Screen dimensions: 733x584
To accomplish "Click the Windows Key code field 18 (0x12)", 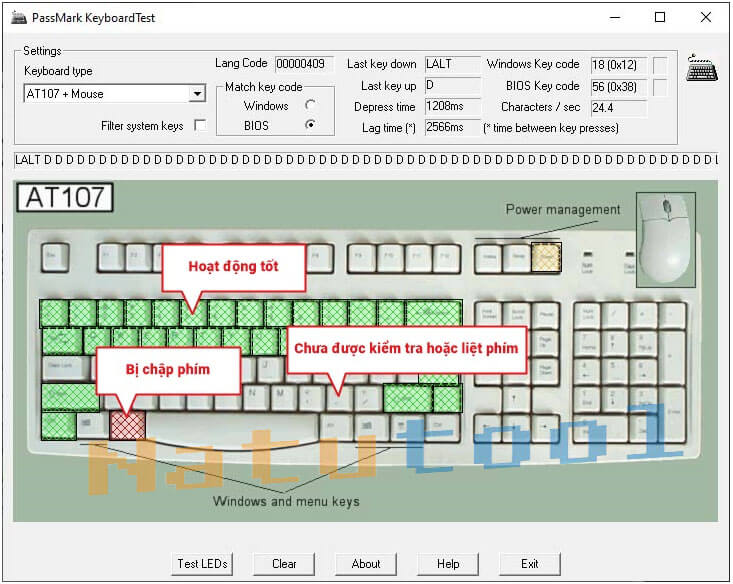I will pos(619,65).
